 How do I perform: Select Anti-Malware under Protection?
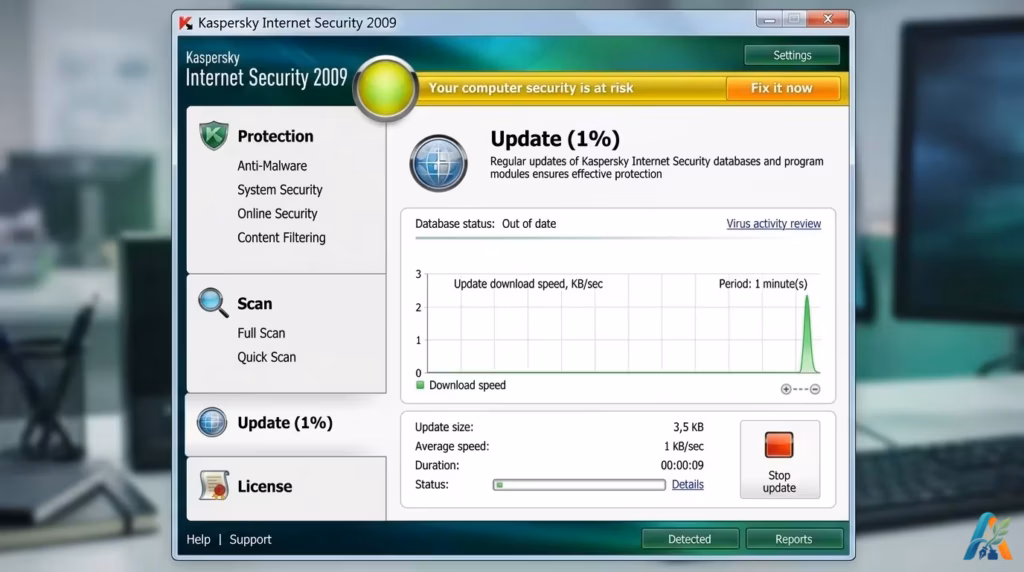point(272,166)
